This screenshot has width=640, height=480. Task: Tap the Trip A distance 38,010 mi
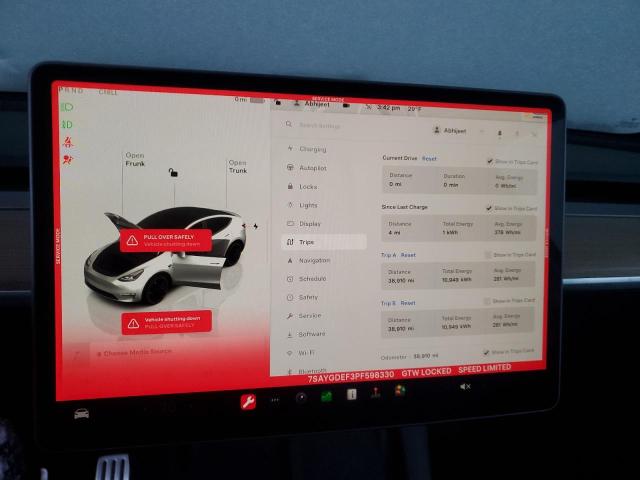coord(401,281)
